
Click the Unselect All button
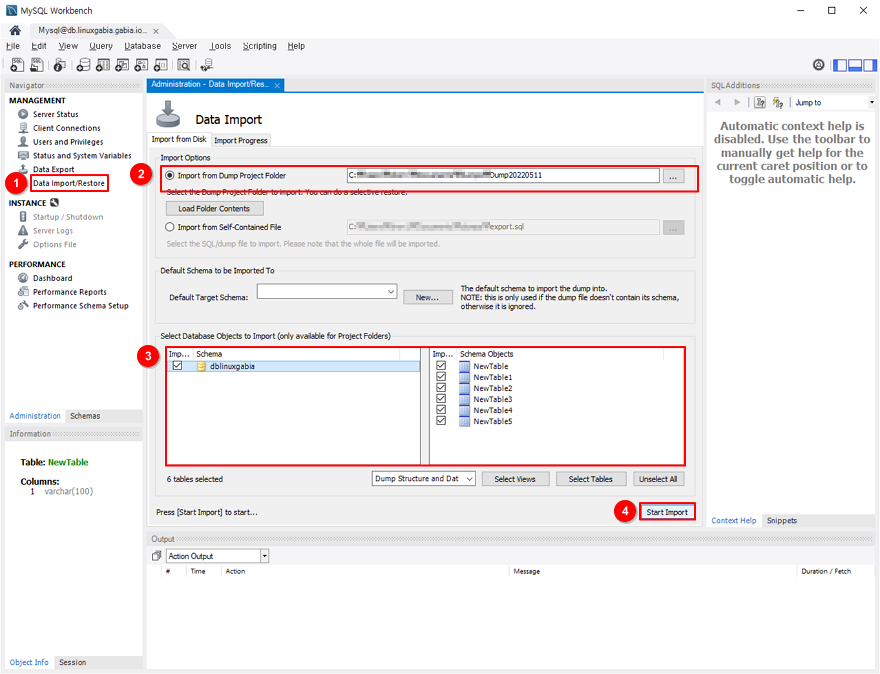[658, 479]
